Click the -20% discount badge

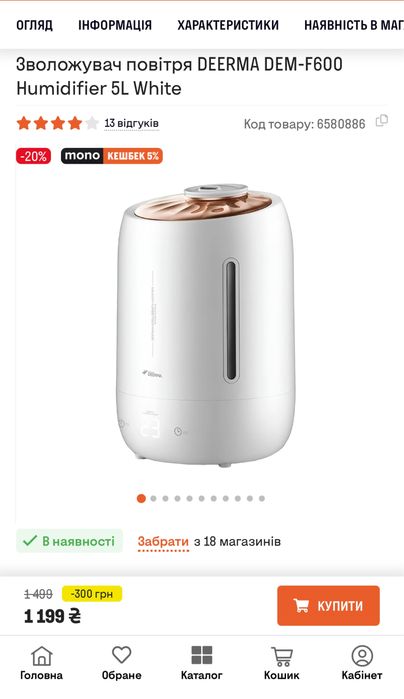pyautogui.click(x=34, y=156)
